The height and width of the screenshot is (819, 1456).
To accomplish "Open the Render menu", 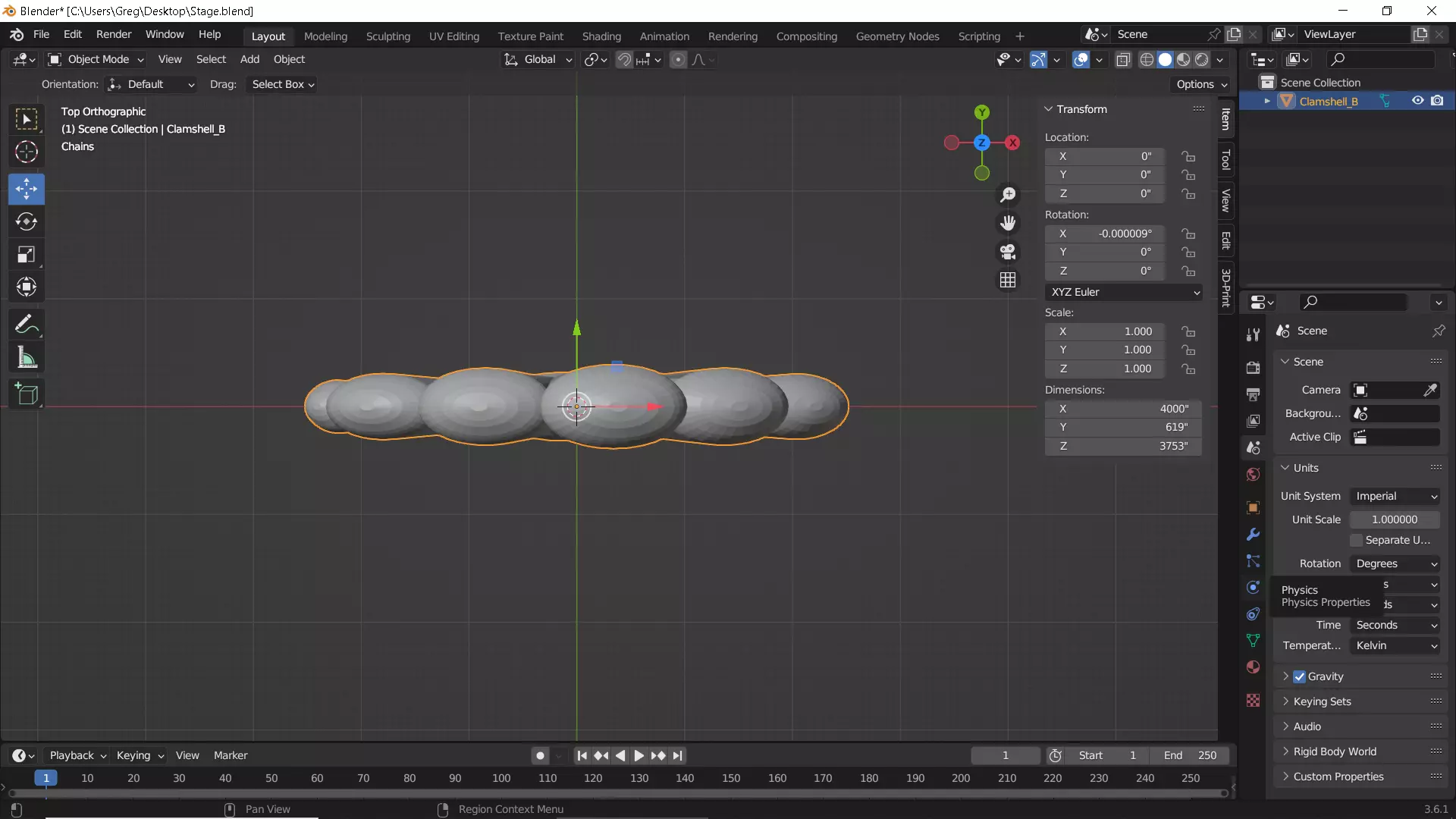I will [114, 35].
